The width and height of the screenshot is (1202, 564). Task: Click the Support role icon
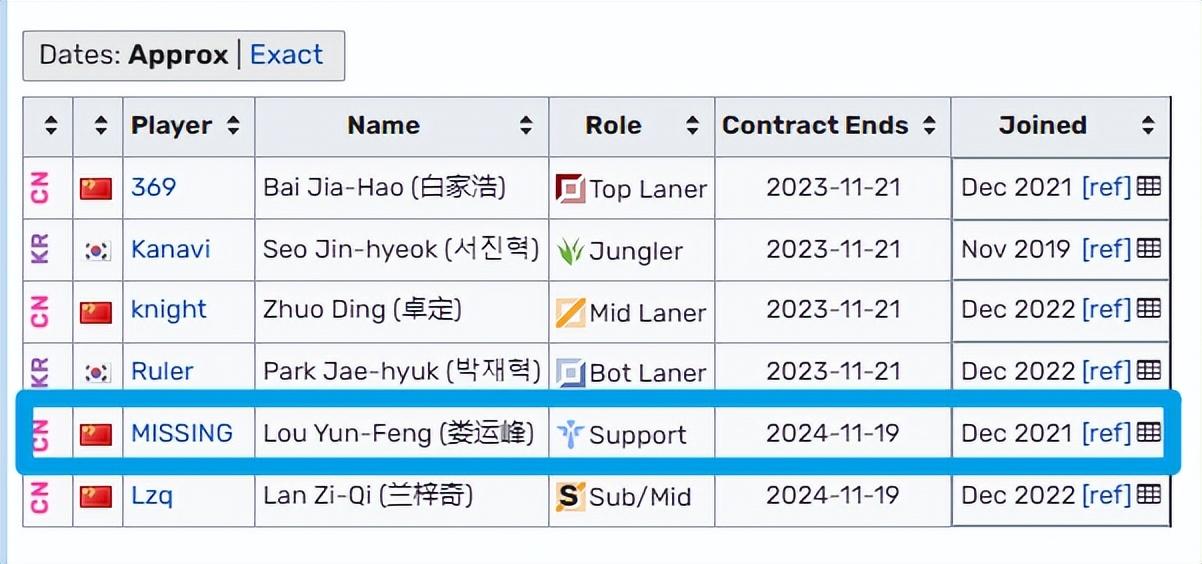[570, 434]
